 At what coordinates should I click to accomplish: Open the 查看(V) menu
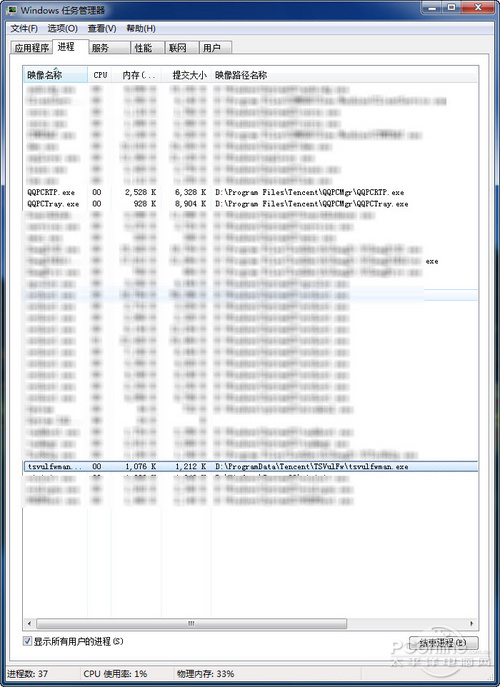click(x=102, y=28)
